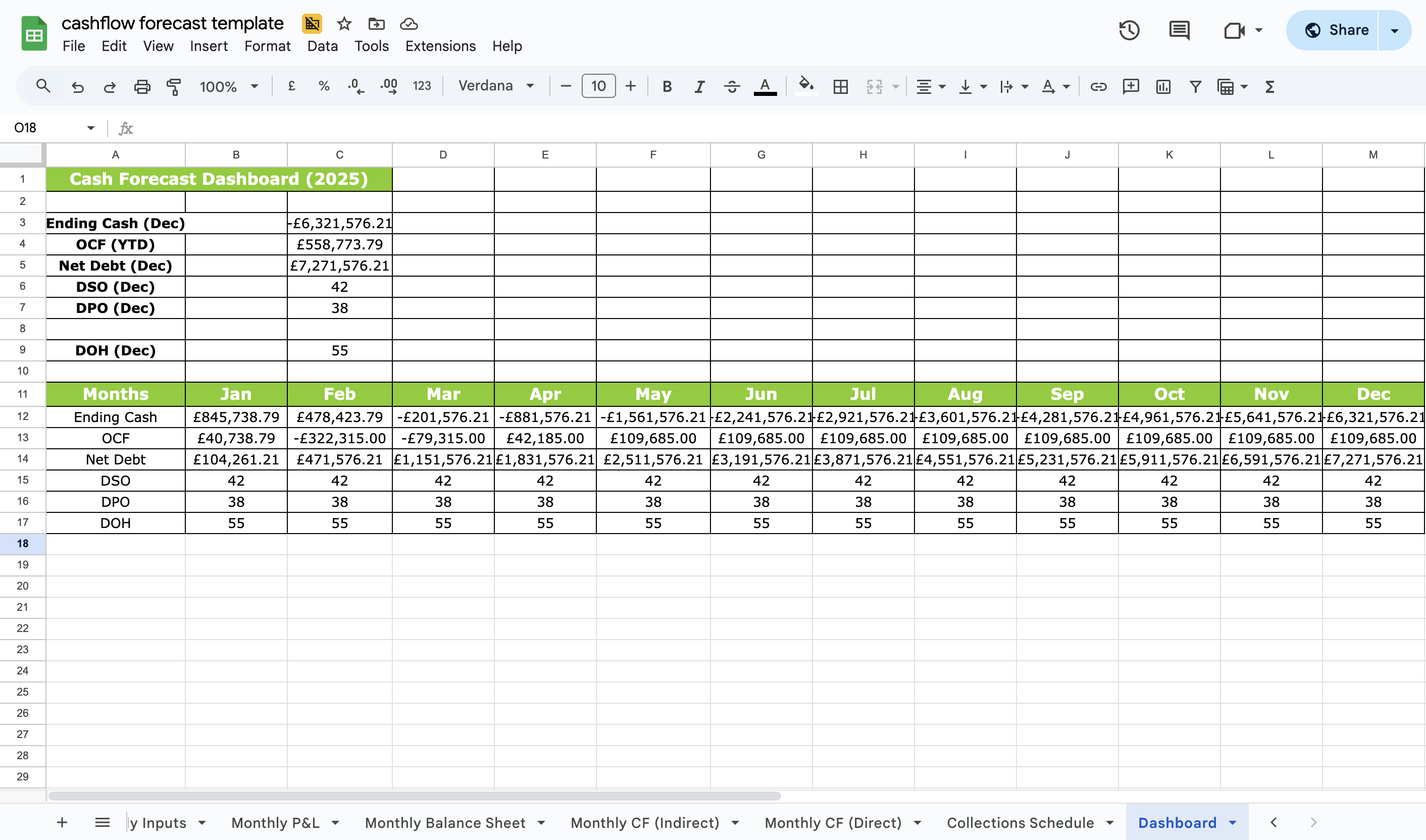Click the borders grid icon

tap(841, 87)
